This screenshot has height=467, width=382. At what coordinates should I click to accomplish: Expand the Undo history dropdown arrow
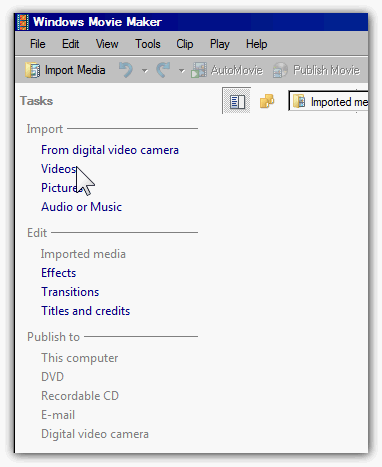pos(145,70)
